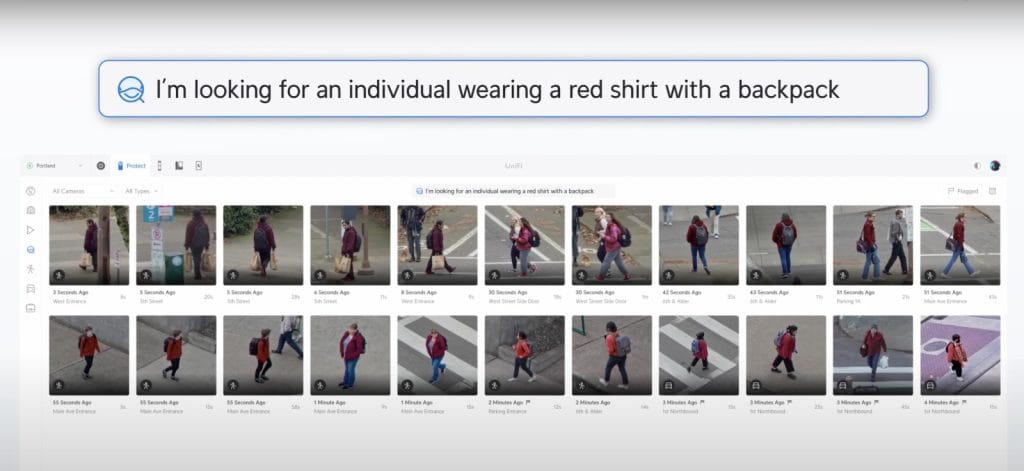Open the 51 Seconds Ago Main Ave Entrance thumbnail

(960, 245)
